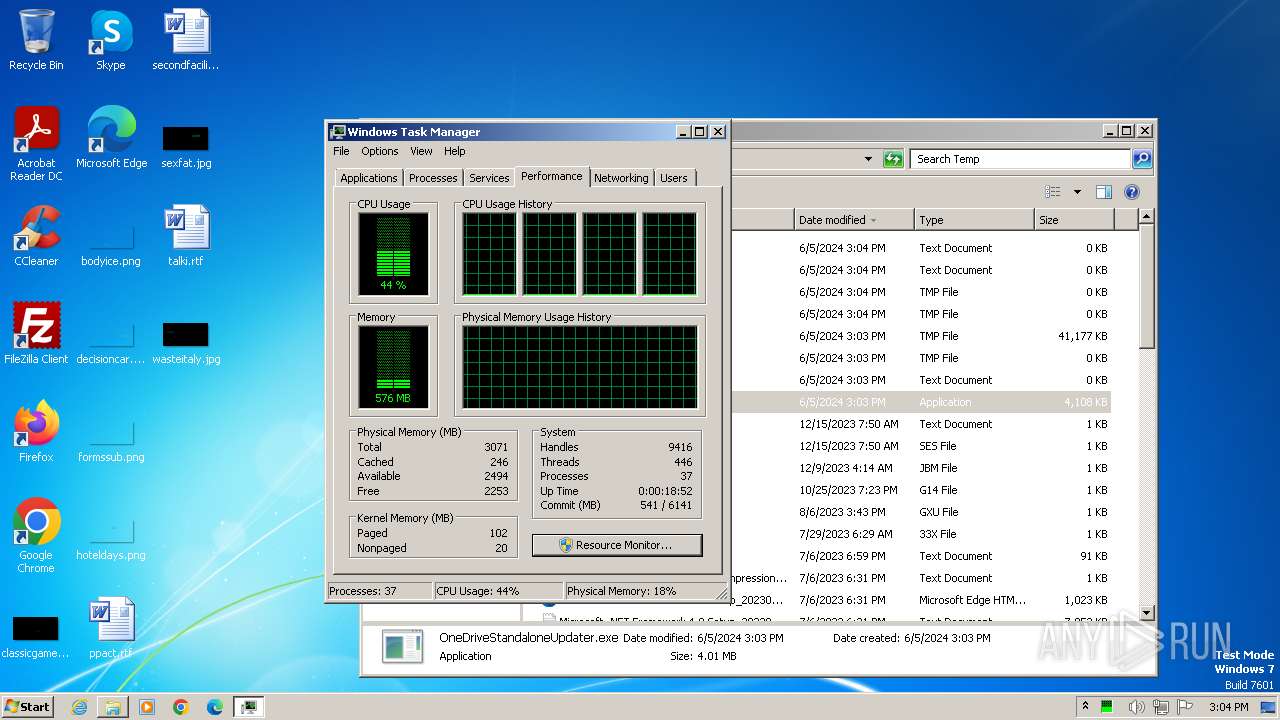Click the search magnifier in Explorer
The width and height of the screenshot is (1280, 720).
click(1142, 159)
